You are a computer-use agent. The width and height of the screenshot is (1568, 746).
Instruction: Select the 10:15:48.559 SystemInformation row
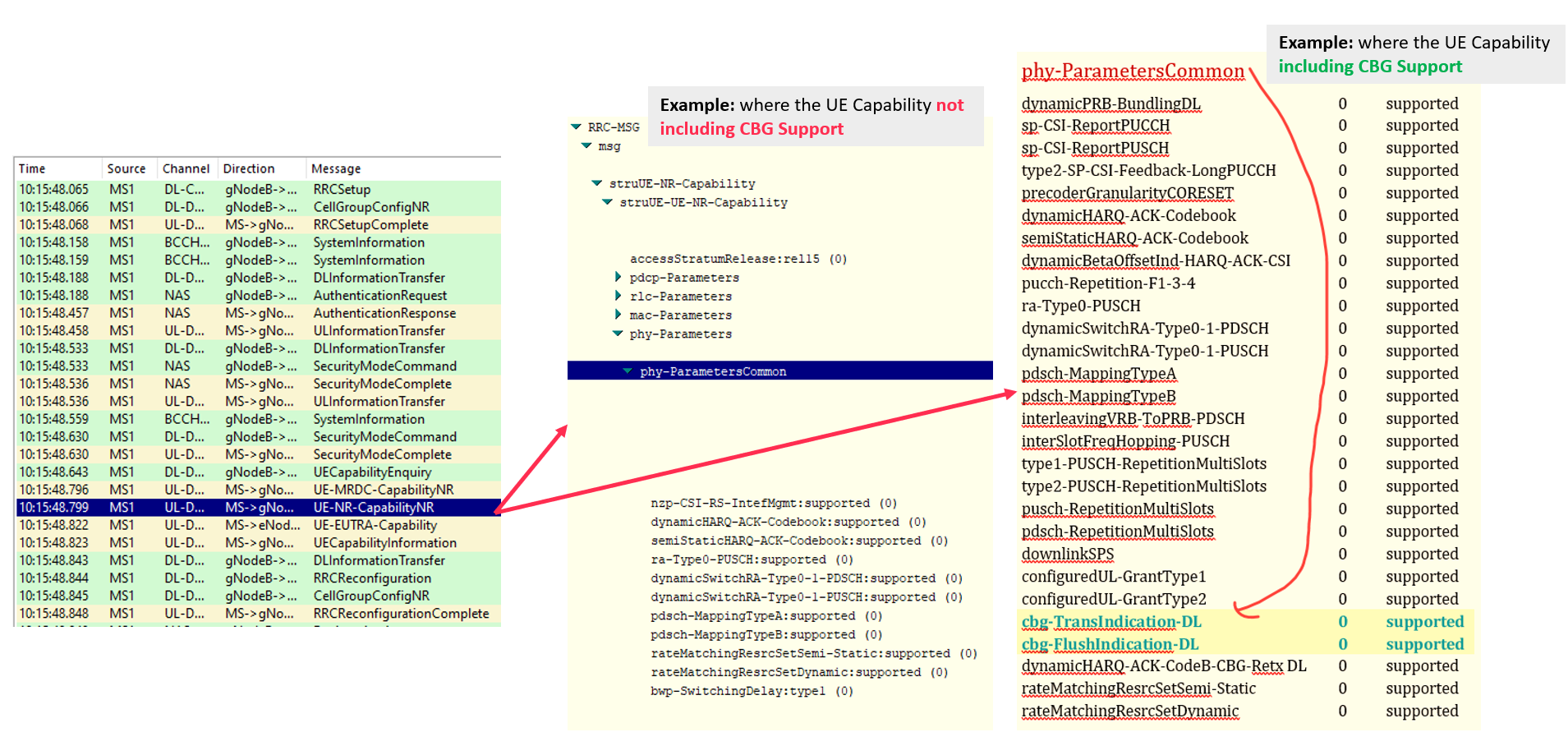click(258, 419)
